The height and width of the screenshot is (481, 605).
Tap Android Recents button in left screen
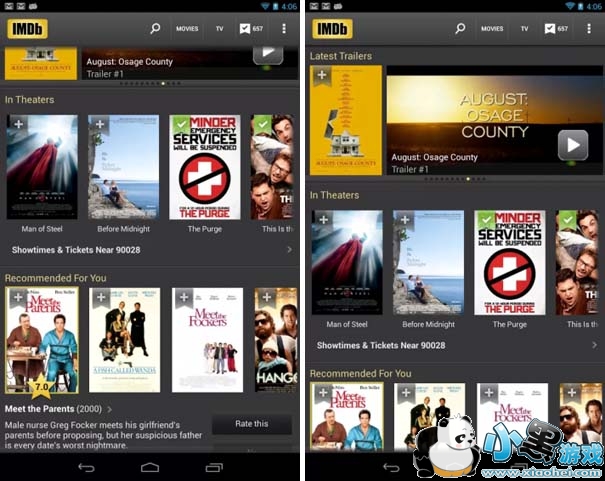(x=214, y=467)
